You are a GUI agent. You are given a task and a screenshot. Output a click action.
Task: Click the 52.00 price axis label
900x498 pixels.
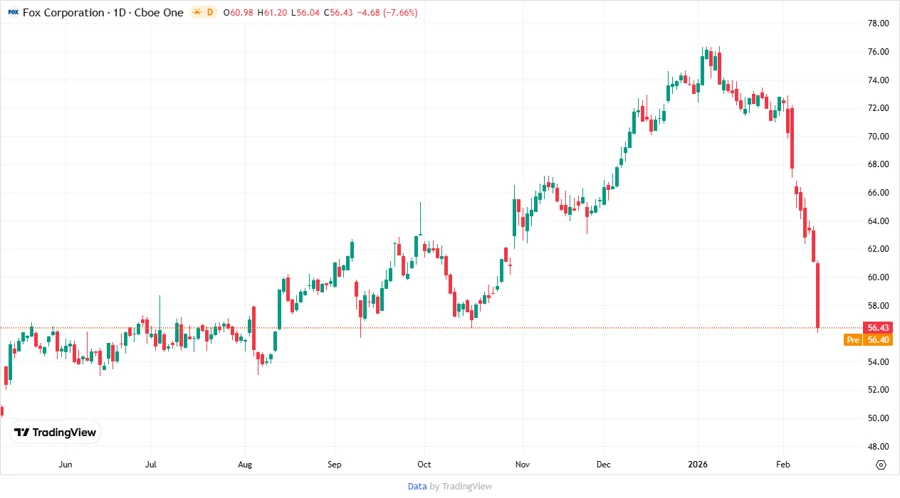click(878, 390)
